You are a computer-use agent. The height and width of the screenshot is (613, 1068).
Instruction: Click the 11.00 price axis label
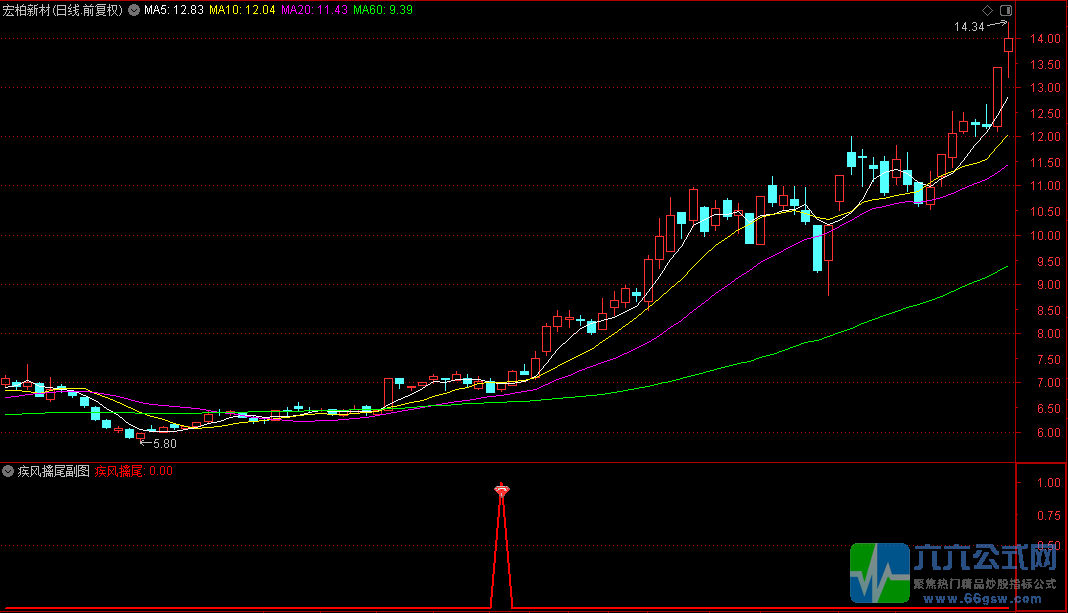click(1046, 186)
